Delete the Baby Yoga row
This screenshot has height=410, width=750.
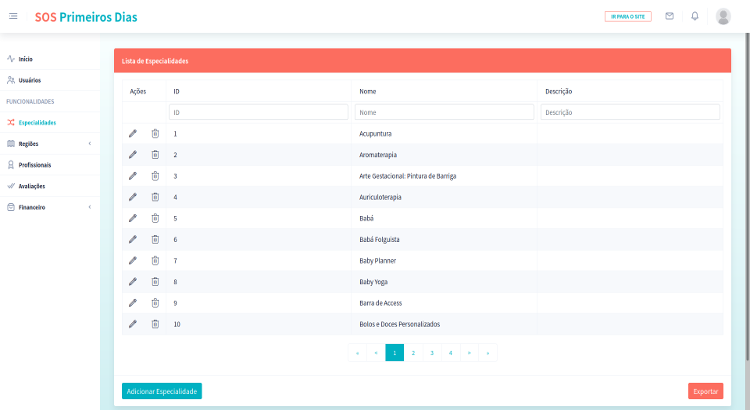point(155,282)
